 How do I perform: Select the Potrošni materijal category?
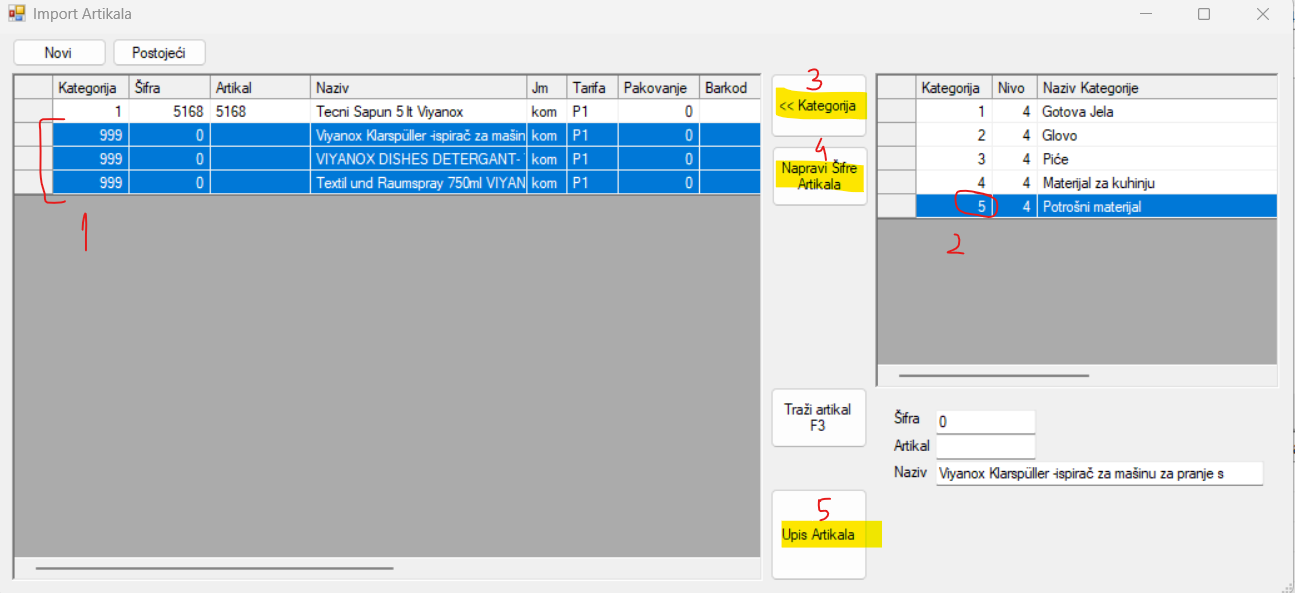pos(1077,207)
